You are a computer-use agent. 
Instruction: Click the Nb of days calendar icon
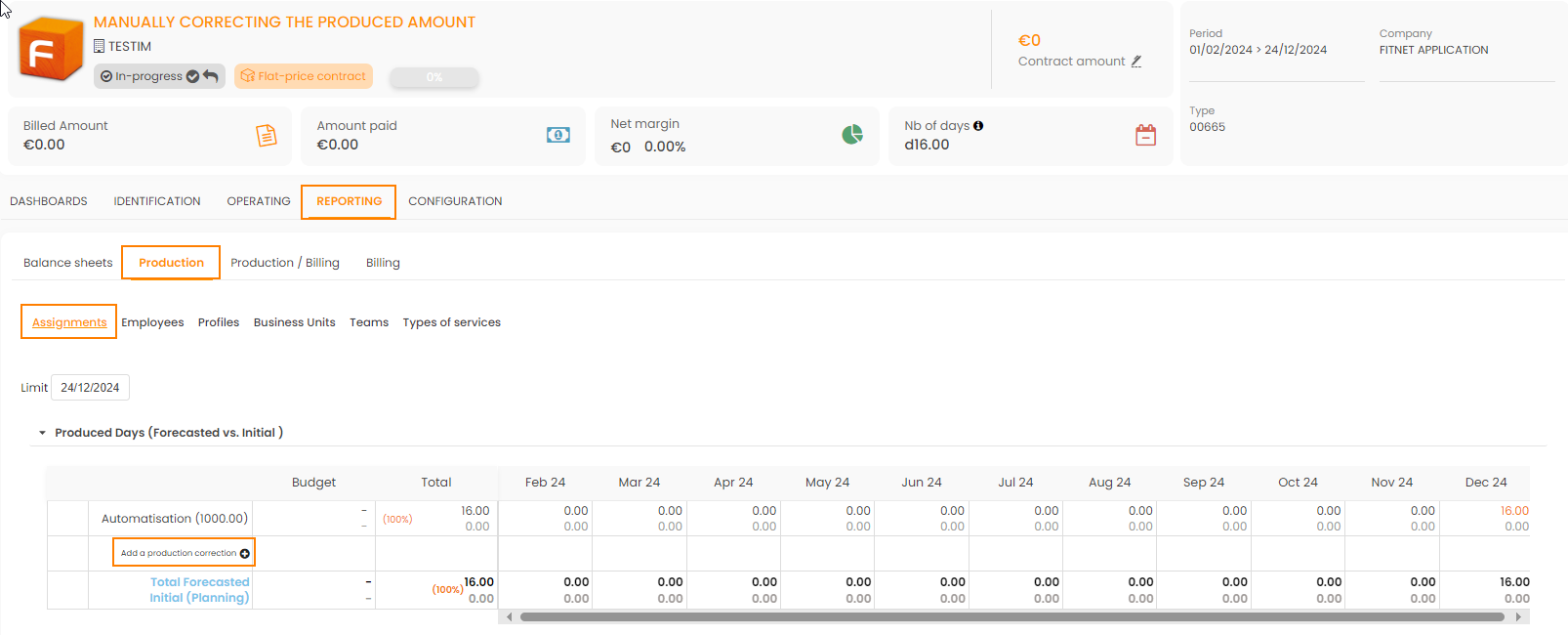tap(1145, 136)
